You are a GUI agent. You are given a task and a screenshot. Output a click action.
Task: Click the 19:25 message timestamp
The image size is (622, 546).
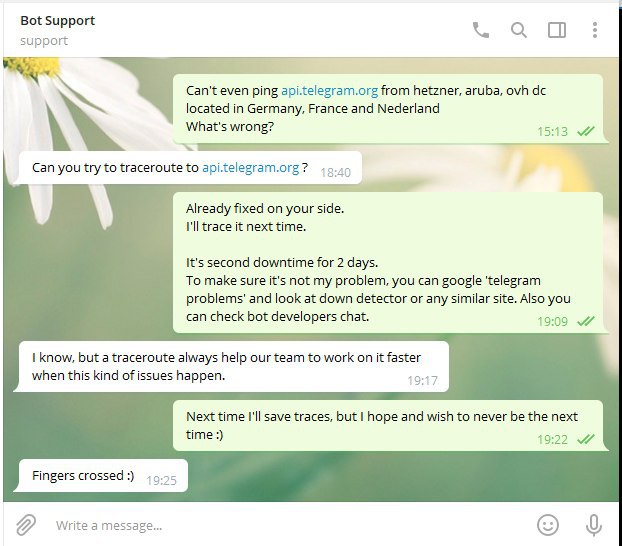pos(161,481)
